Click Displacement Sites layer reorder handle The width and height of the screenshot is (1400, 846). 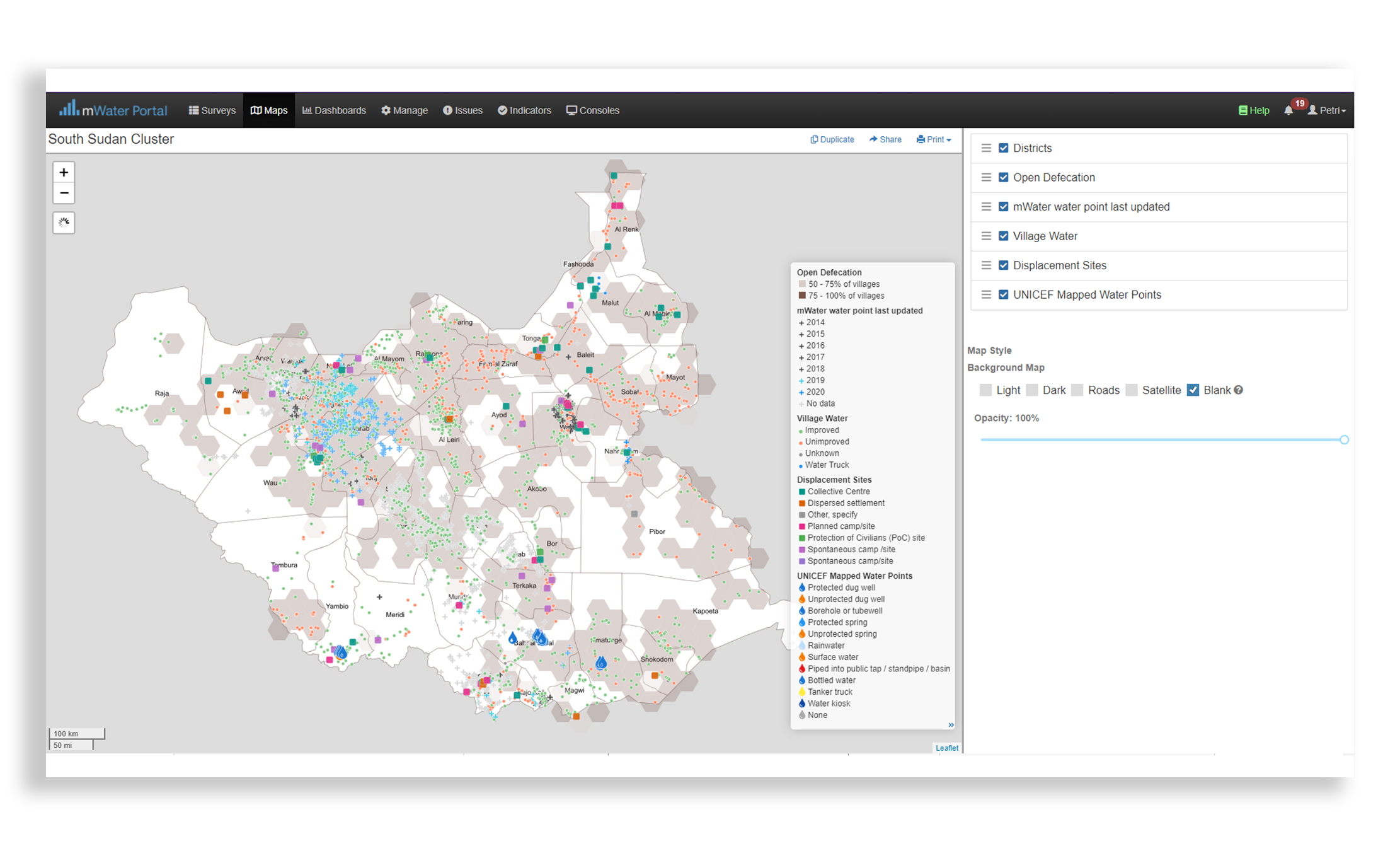pos(986,265)
